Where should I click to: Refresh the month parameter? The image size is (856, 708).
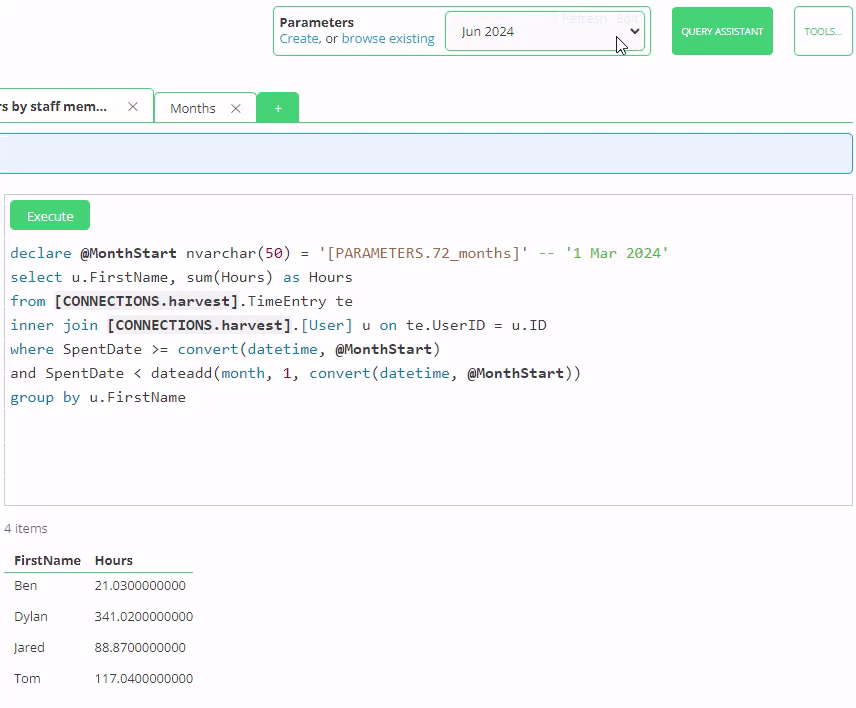tap(585, 18)
